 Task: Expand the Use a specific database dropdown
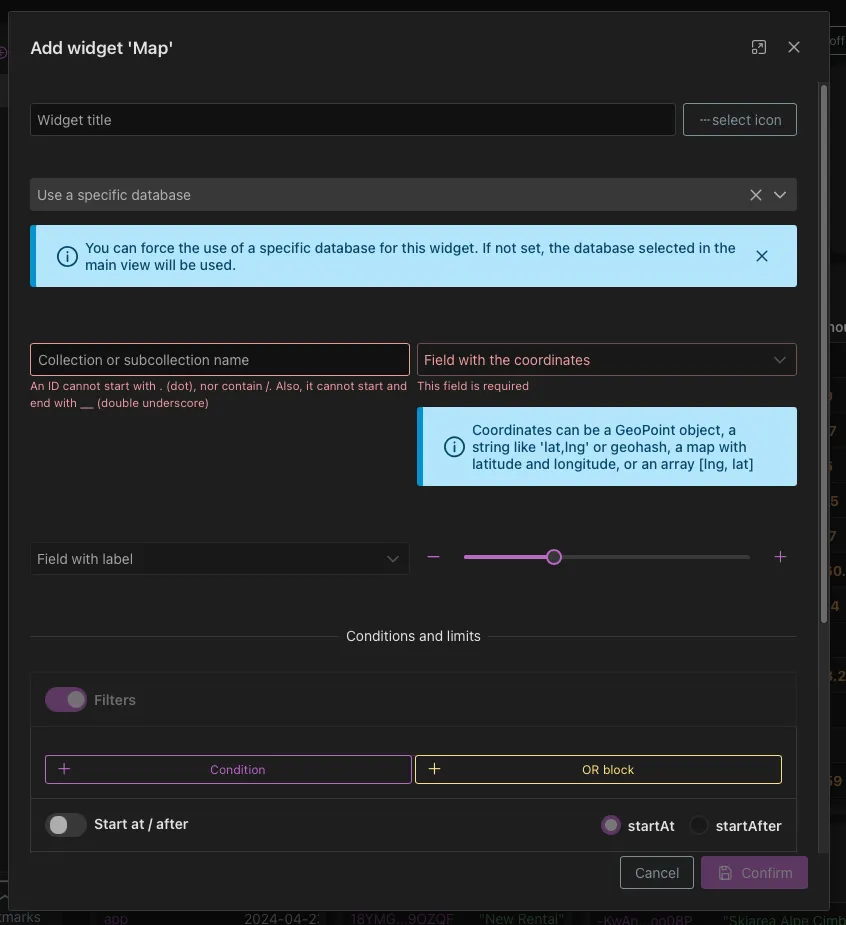coord(780,195)
